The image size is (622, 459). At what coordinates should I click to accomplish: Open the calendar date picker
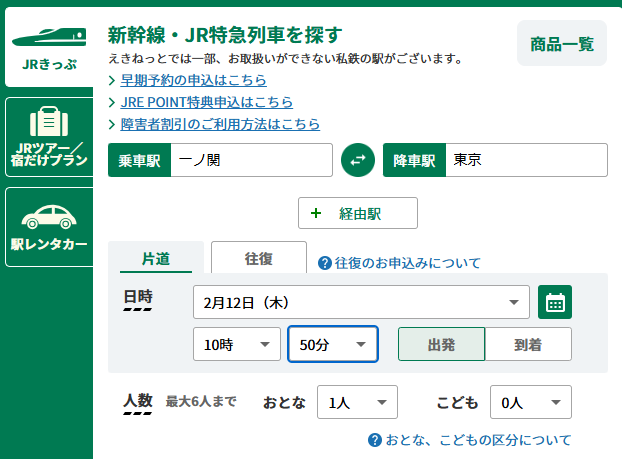[x=555, y=301]
